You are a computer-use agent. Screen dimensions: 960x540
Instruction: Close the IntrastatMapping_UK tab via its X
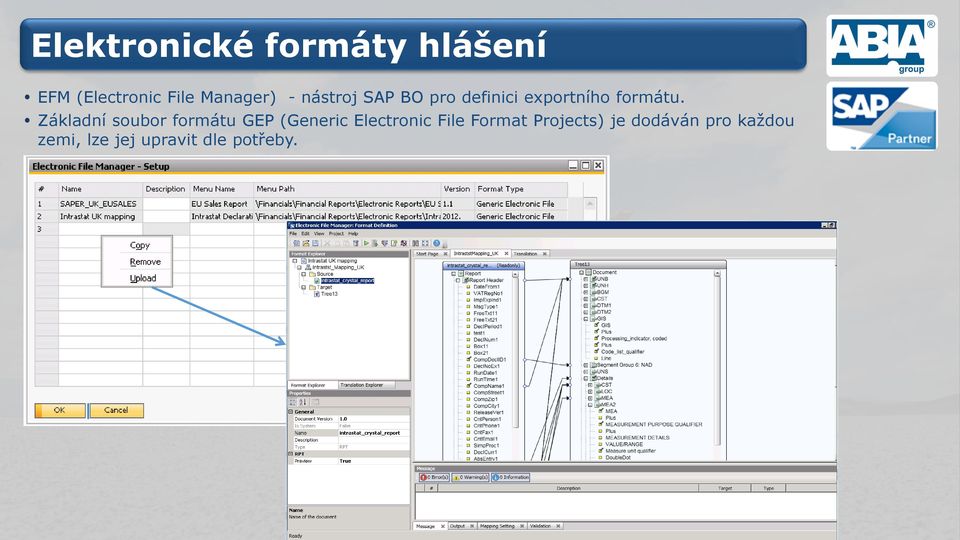click(506, 253)
